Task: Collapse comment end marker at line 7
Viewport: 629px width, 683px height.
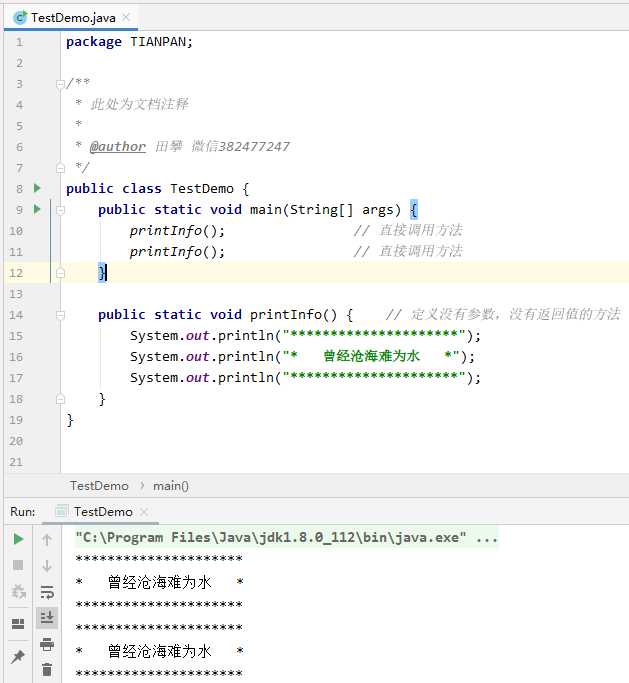Action: tap(61, 168)
